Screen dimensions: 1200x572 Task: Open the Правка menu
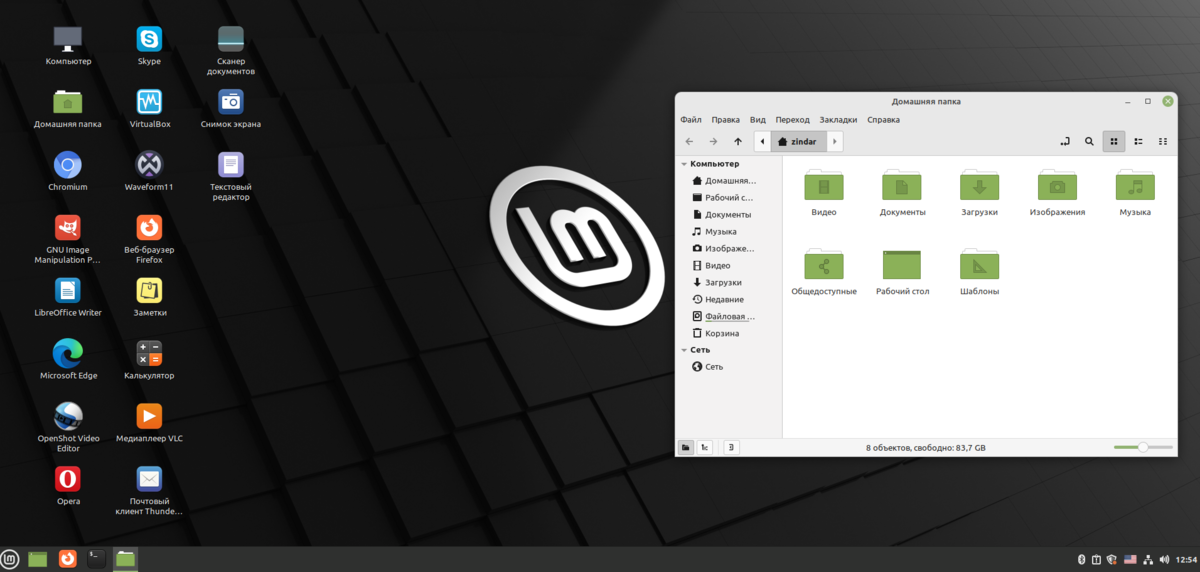click(x=726, y=120)
